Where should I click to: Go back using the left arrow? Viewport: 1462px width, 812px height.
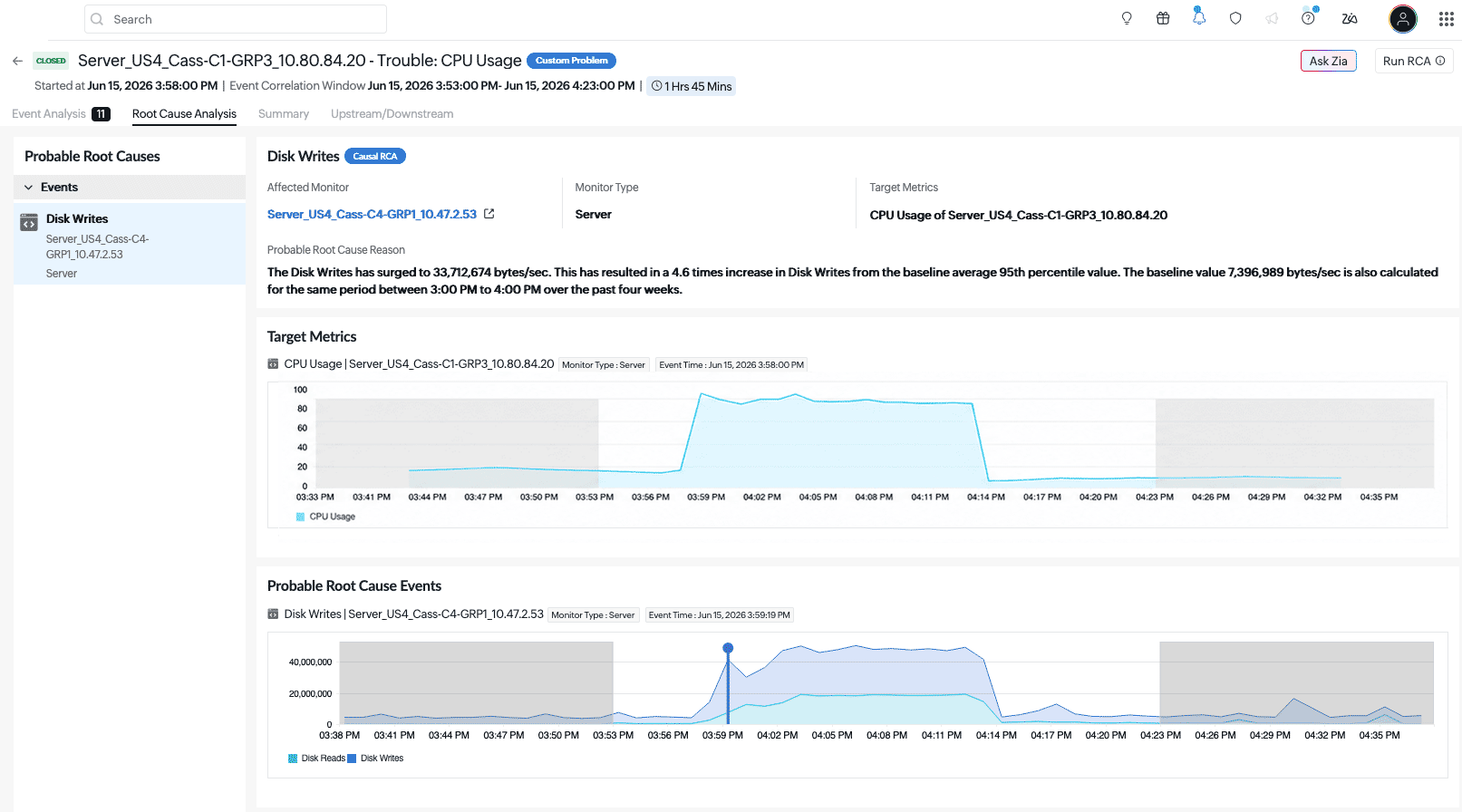pos(17,61)
